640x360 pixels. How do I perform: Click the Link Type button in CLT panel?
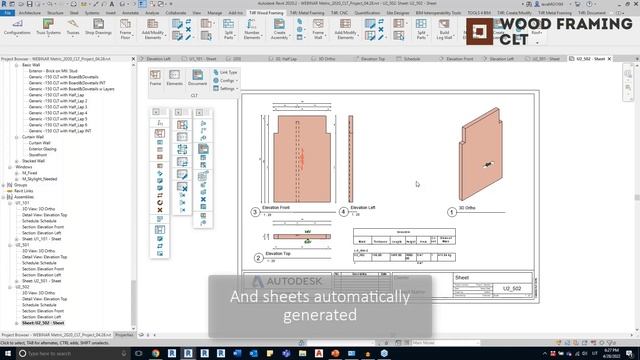coord(225,72)
